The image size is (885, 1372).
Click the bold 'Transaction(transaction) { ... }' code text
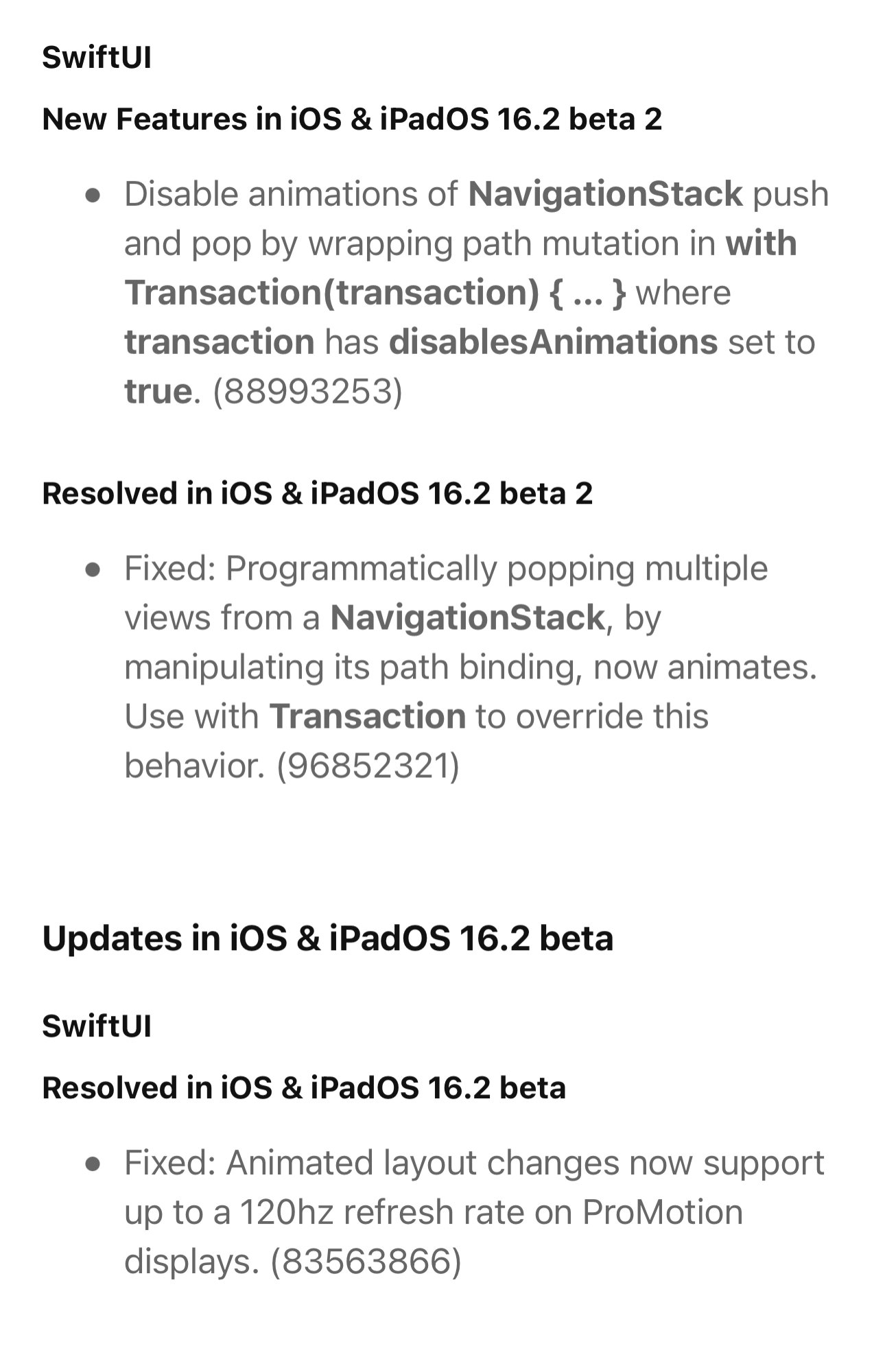[x=375, y=293]
